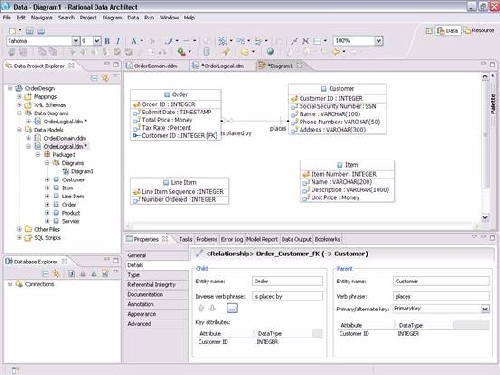The image size is (500, 375).
Task: Click the open perspective icon near Data
Action: 429,31
